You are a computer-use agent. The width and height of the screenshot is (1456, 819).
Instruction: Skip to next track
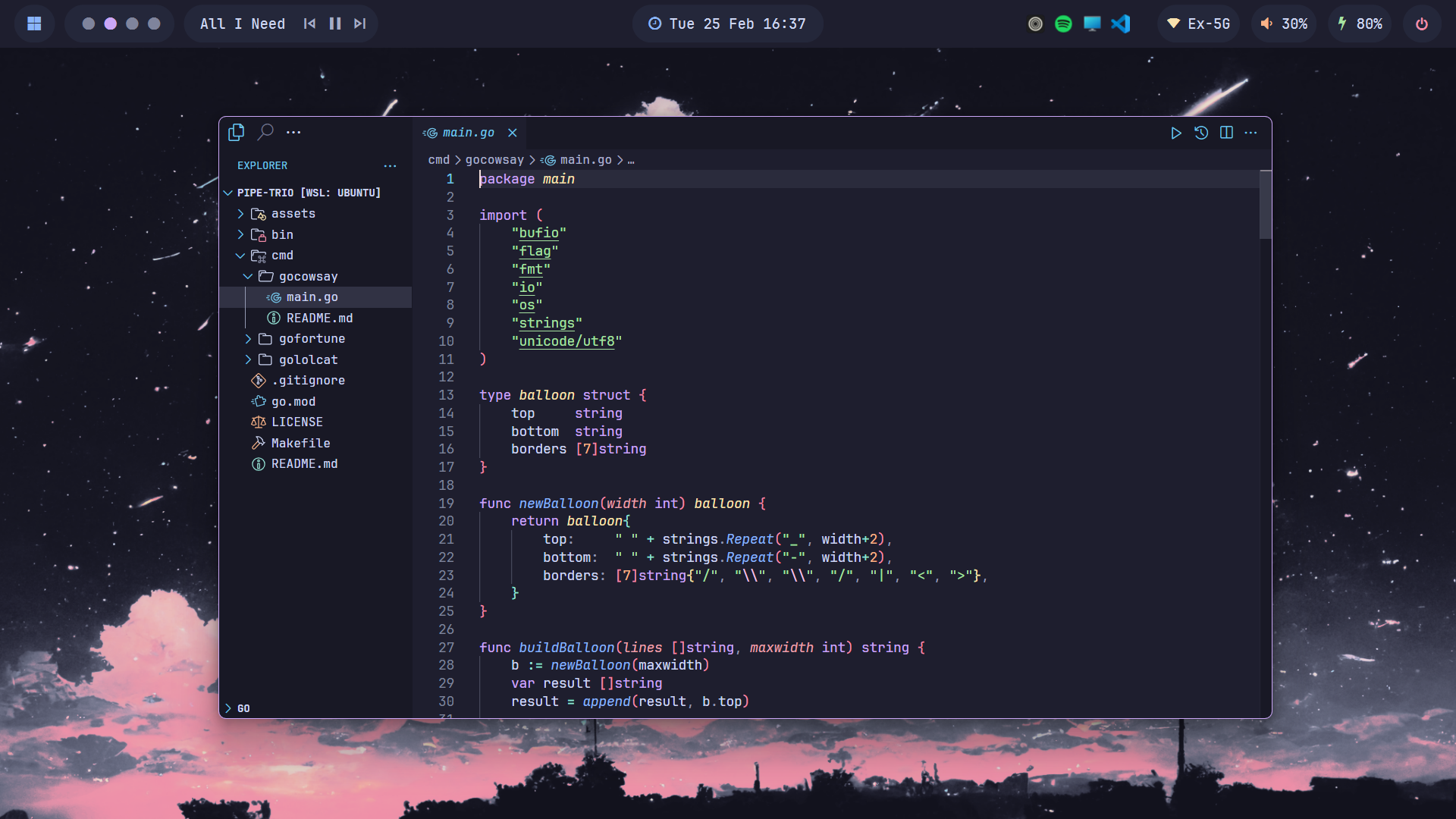click(360, 24)
